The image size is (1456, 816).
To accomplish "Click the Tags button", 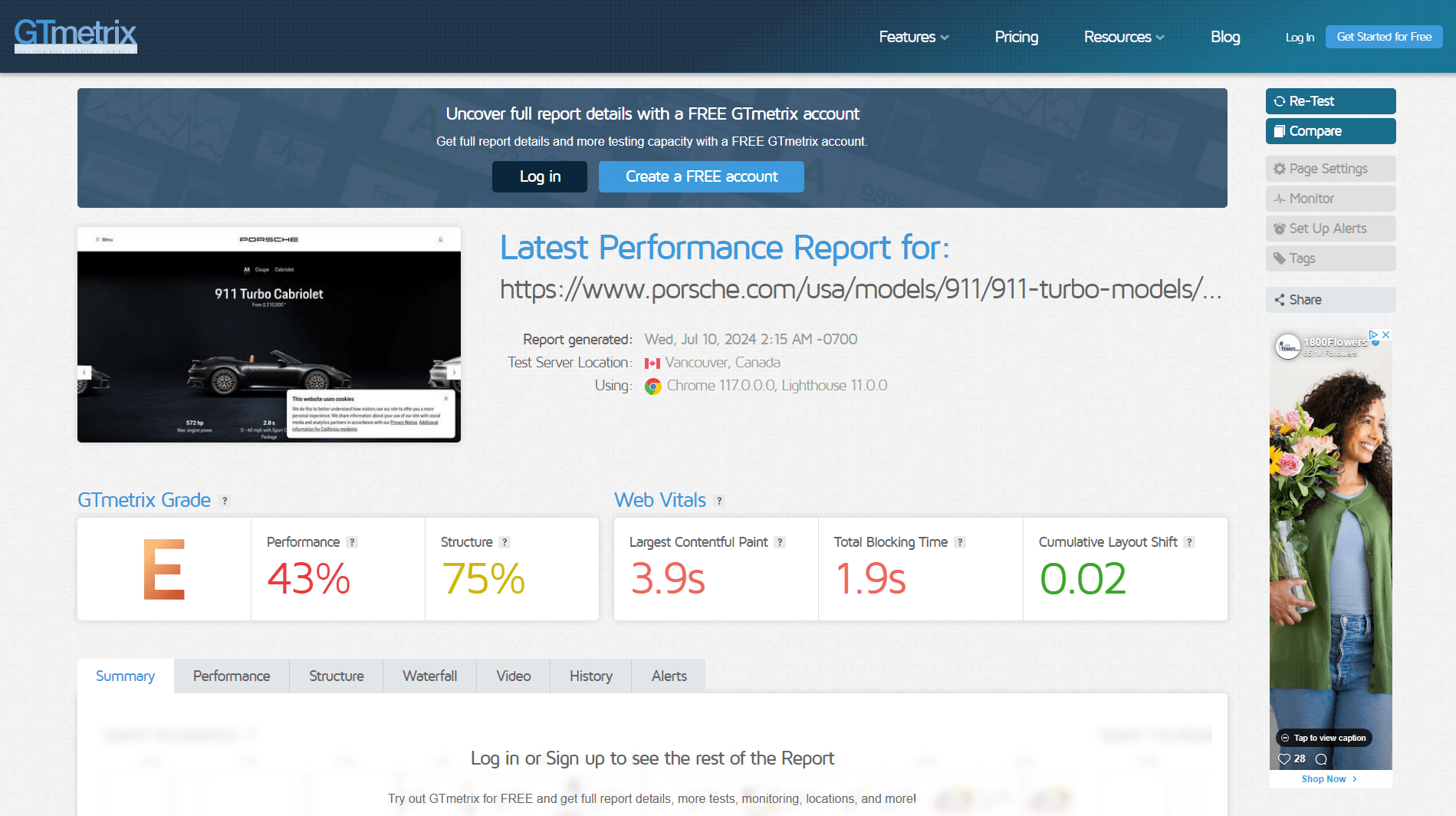I will [x=1330, y=258].
